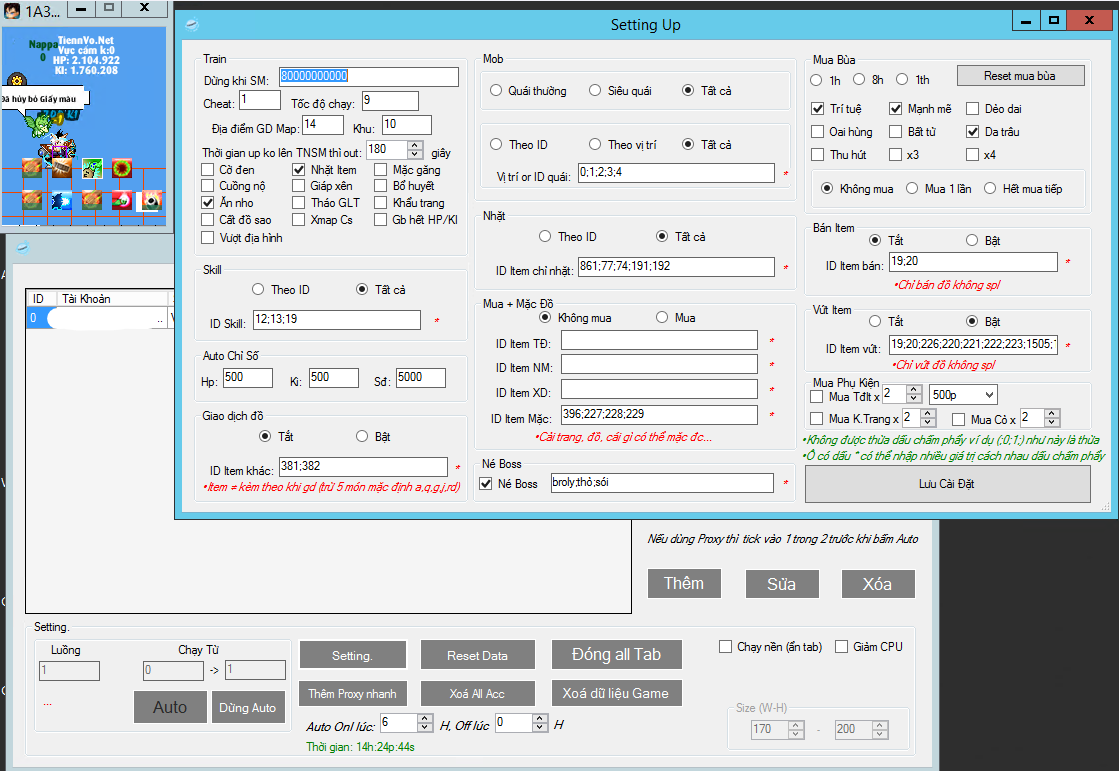Click the ID column header in account list

[x=38, y=298]
